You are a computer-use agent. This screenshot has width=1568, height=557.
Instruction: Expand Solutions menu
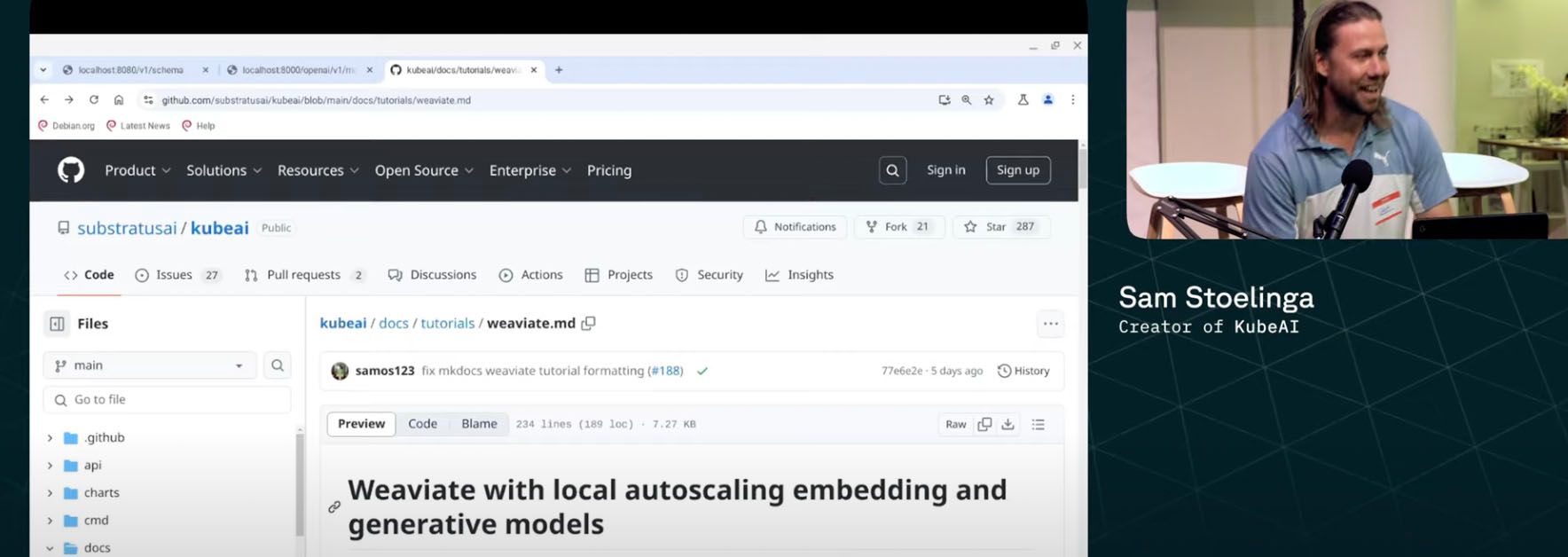point(223,170)
